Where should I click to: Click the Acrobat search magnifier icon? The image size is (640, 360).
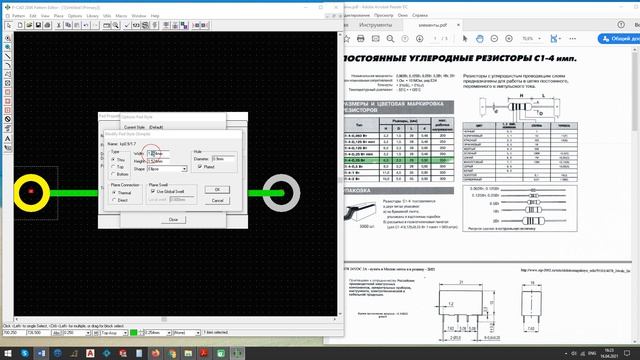click(x=390, y=38)
